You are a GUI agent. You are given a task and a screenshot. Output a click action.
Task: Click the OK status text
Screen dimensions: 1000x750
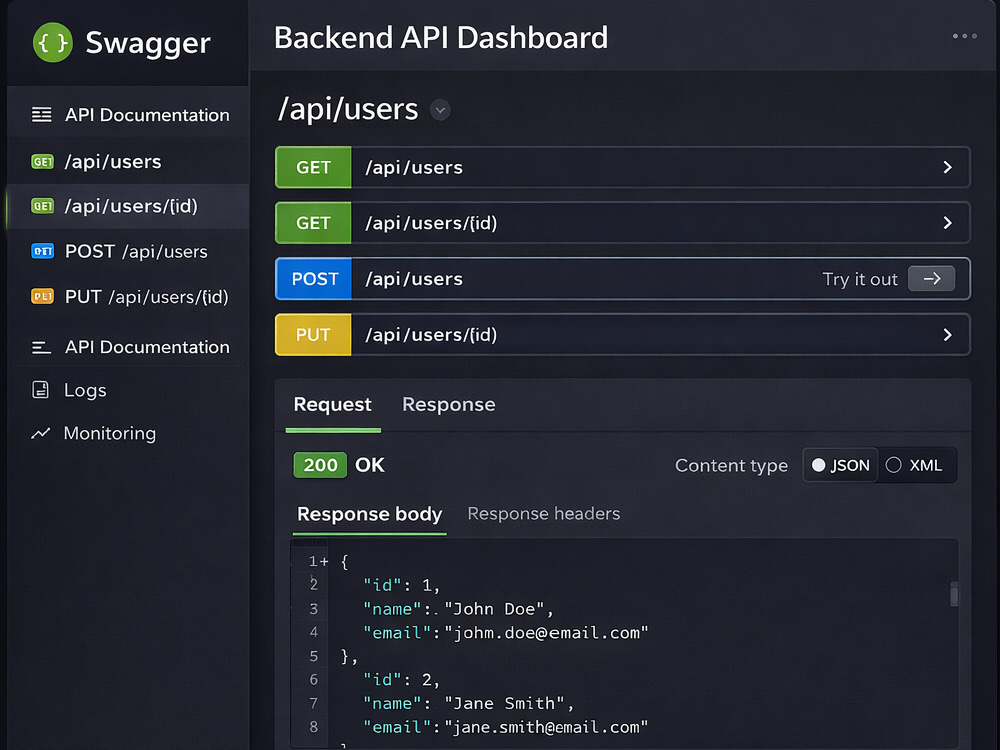point(370,465)
